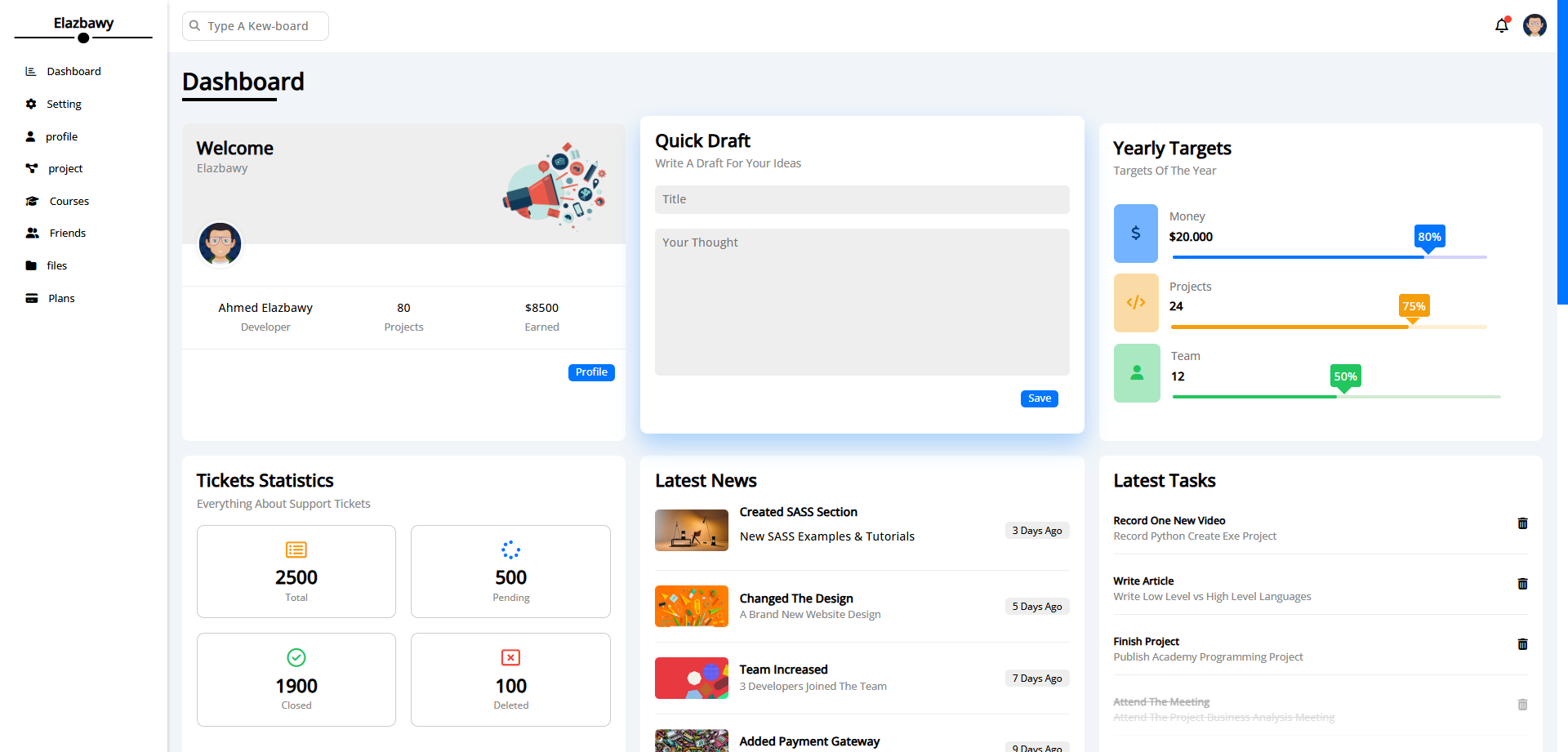Click the Save button in Quick Draft

[1040, 398]
